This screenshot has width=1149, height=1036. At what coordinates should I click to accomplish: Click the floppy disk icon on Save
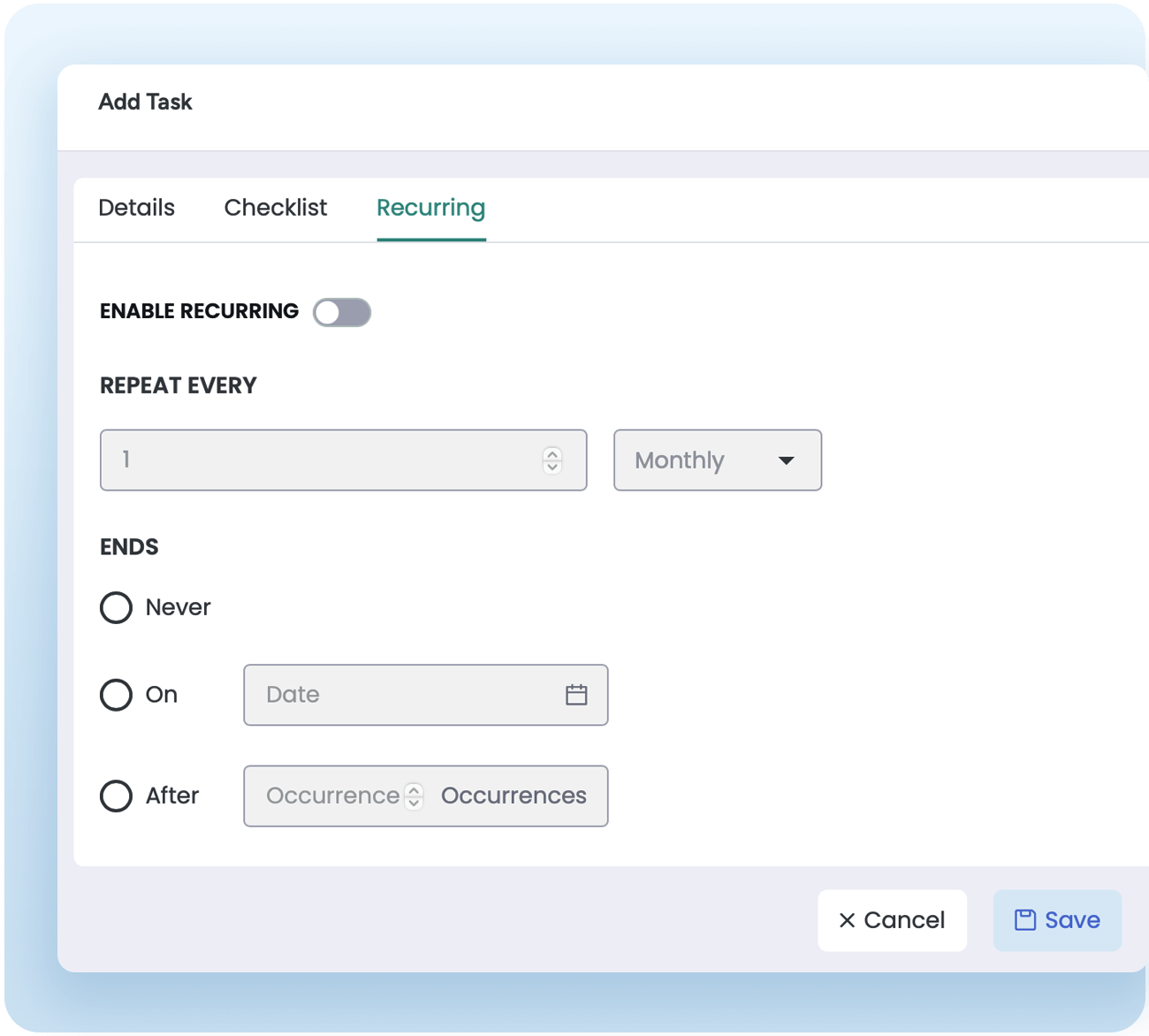(x=1024, y=920)
